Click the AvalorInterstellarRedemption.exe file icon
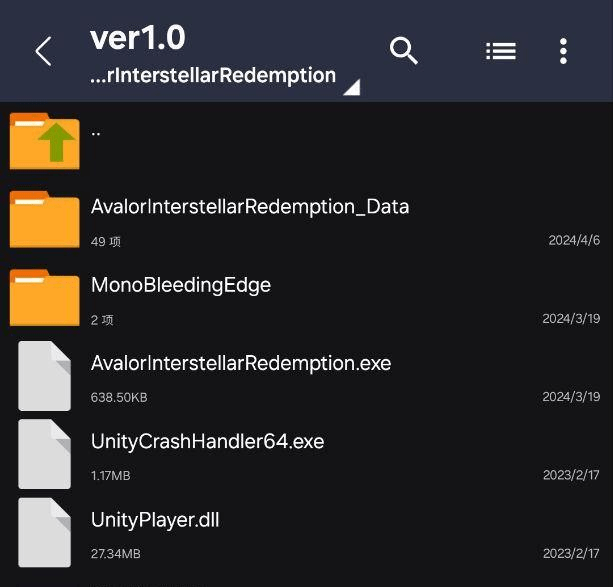613x587 pixels. tap(45, 375)
